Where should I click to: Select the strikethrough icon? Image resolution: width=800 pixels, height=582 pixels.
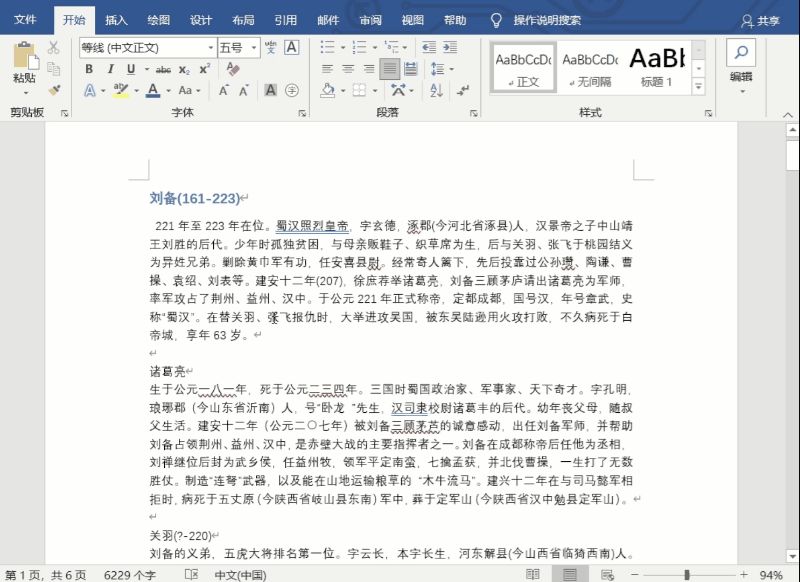(162, 68)
